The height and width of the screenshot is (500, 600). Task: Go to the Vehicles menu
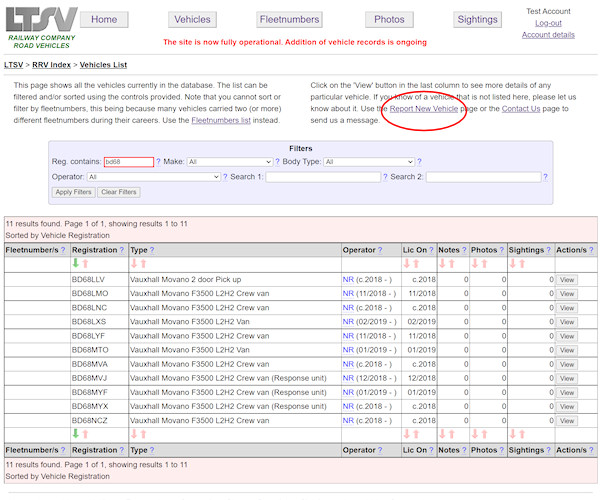coord(192,19)
